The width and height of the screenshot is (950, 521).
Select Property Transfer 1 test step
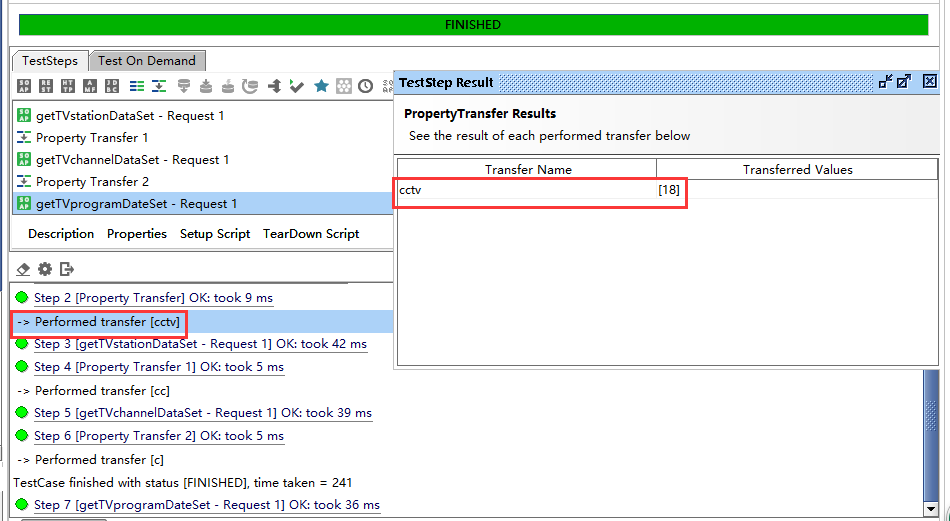(x=92, y=138)
